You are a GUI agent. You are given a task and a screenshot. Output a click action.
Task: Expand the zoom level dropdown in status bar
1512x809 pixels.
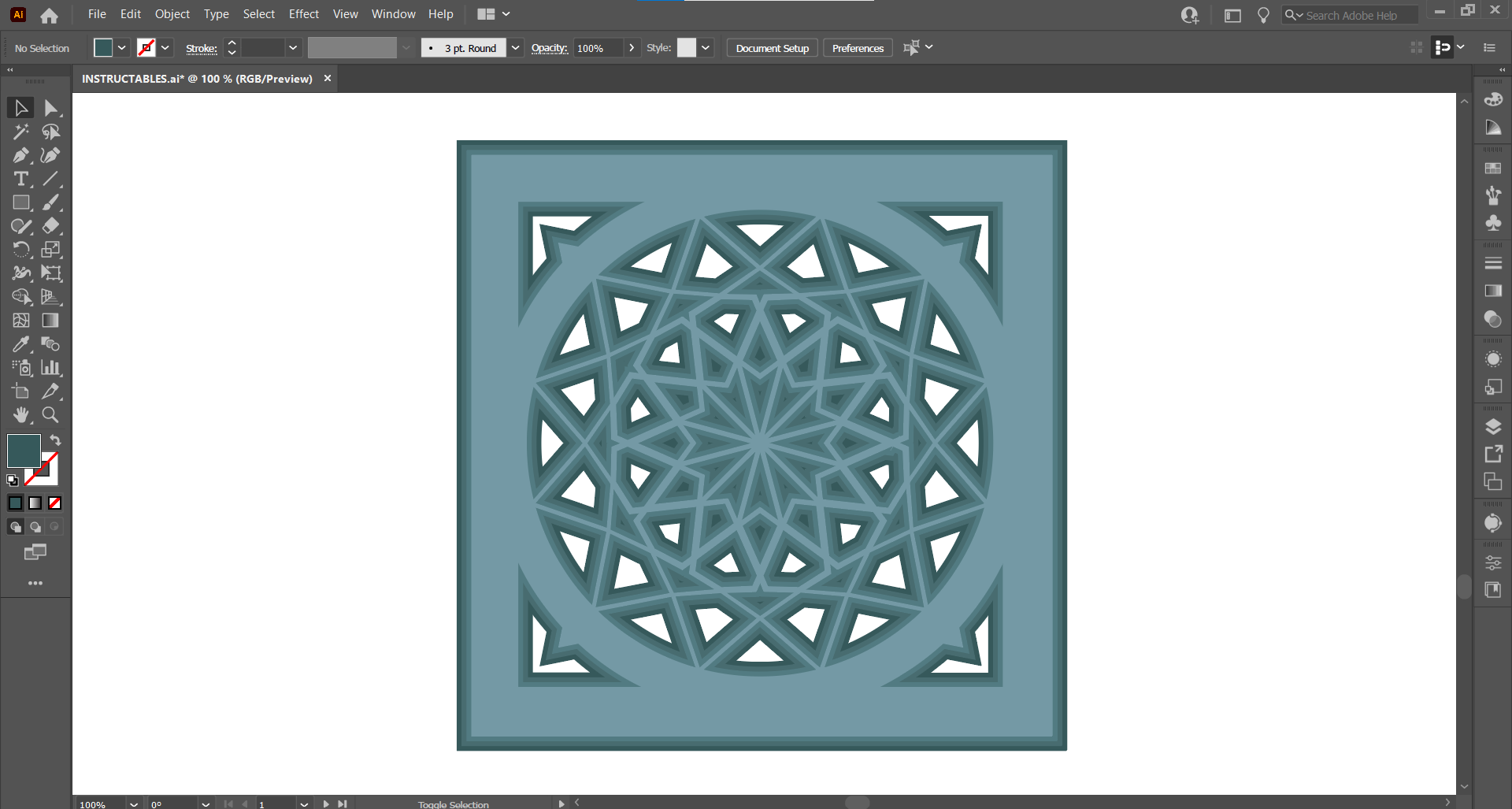point(134,804)
